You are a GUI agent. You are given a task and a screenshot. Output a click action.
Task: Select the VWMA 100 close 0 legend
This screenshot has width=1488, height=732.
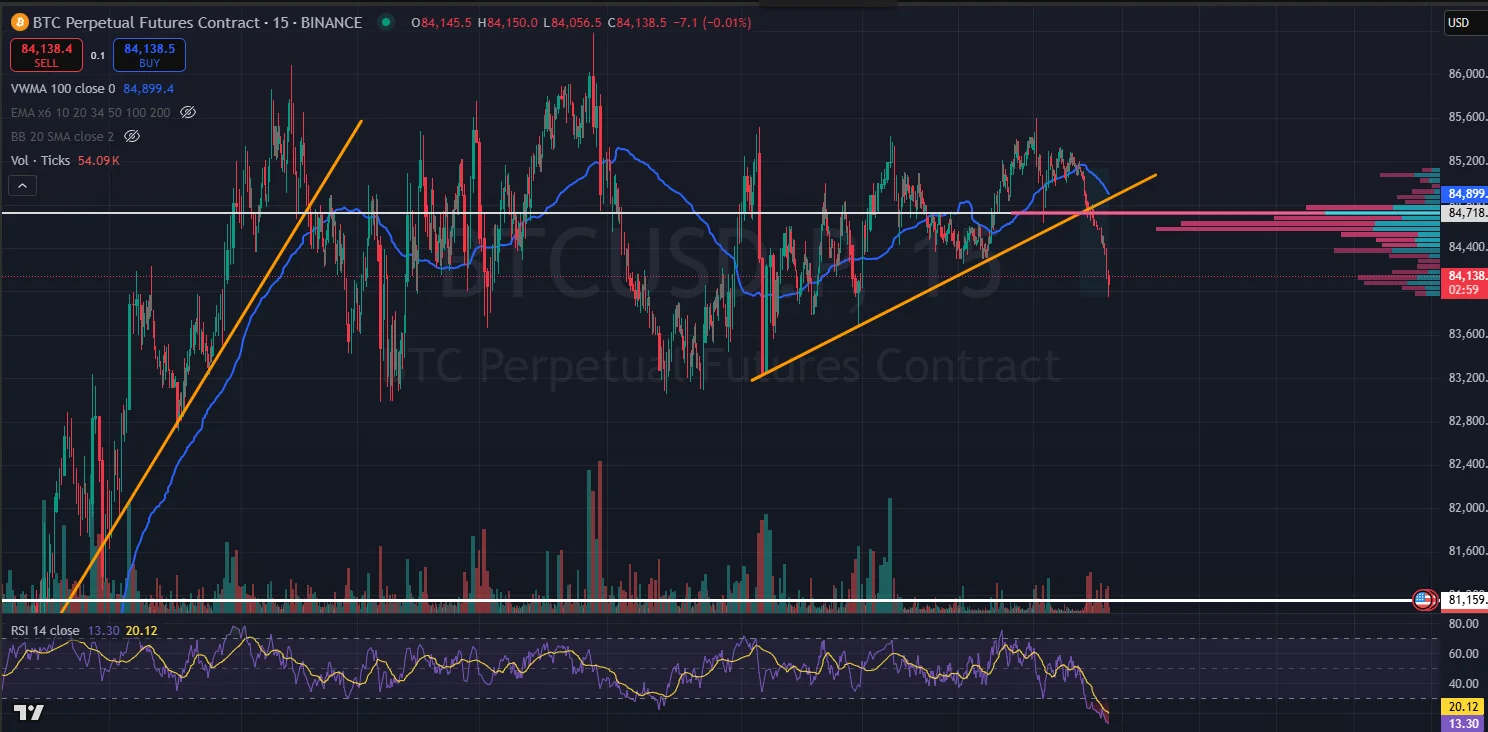[63, 88]
